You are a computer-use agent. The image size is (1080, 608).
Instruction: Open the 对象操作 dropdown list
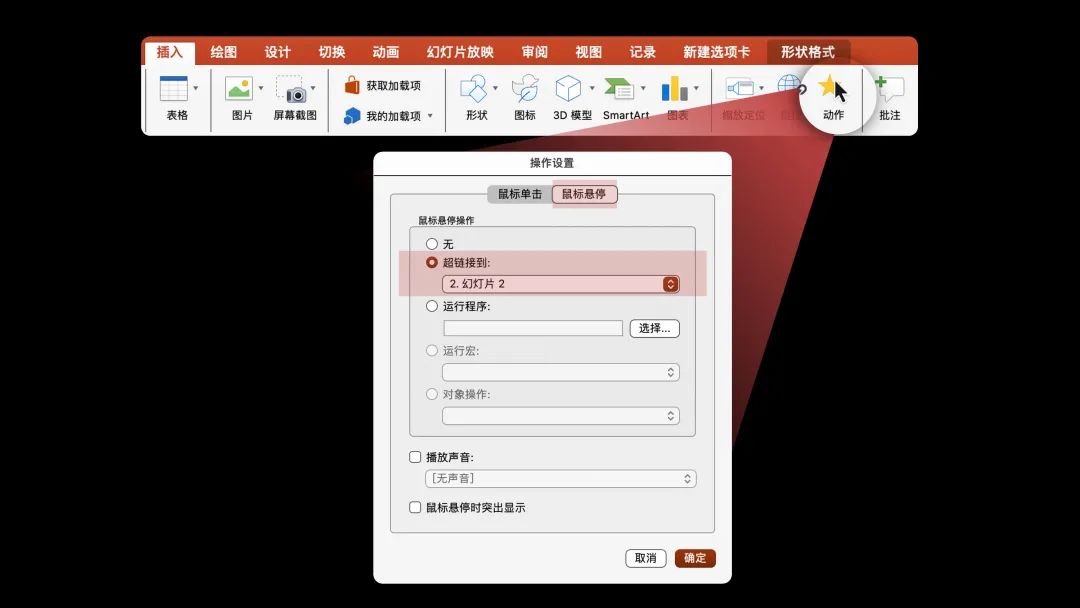coord(560,415)
